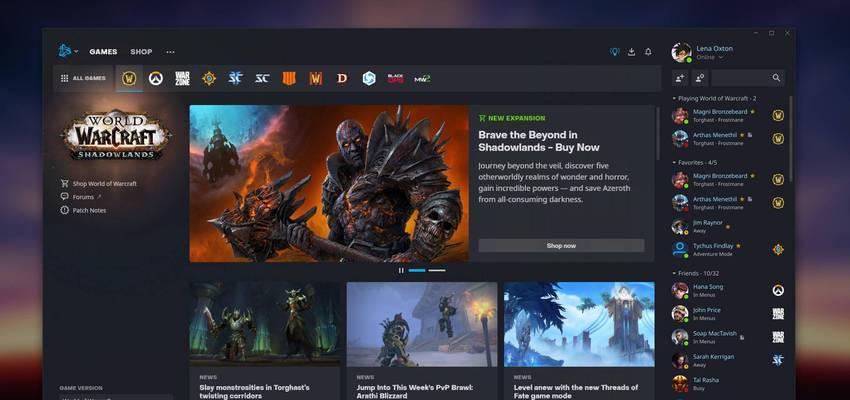Open the GAMES tab

tap(103, 52)
